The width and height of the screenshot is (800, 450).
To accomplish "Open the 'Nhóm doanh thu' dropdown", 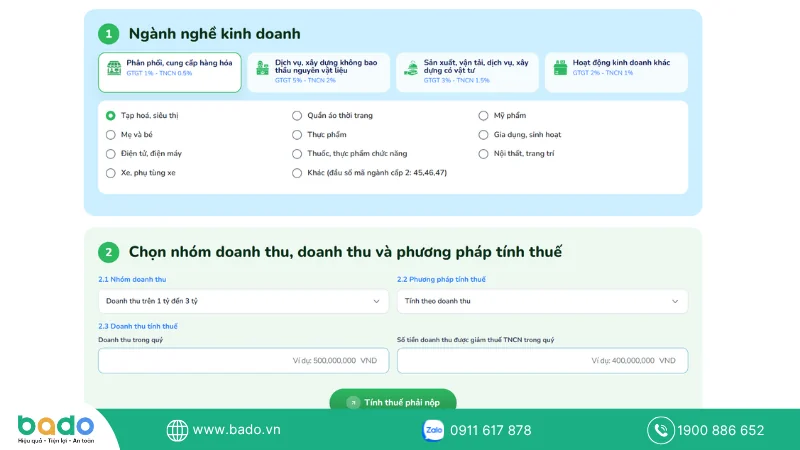I will coord(243,301).
